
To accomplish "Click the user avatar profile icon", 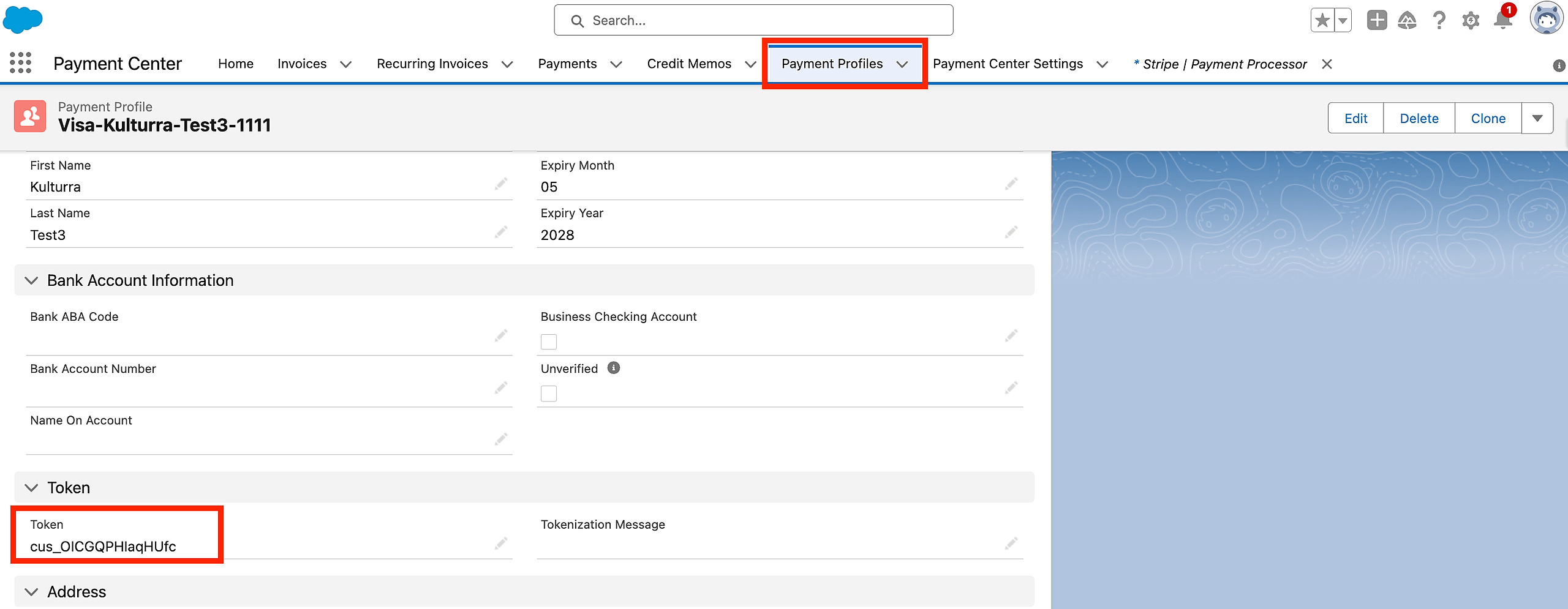I will click(1546, 18).
